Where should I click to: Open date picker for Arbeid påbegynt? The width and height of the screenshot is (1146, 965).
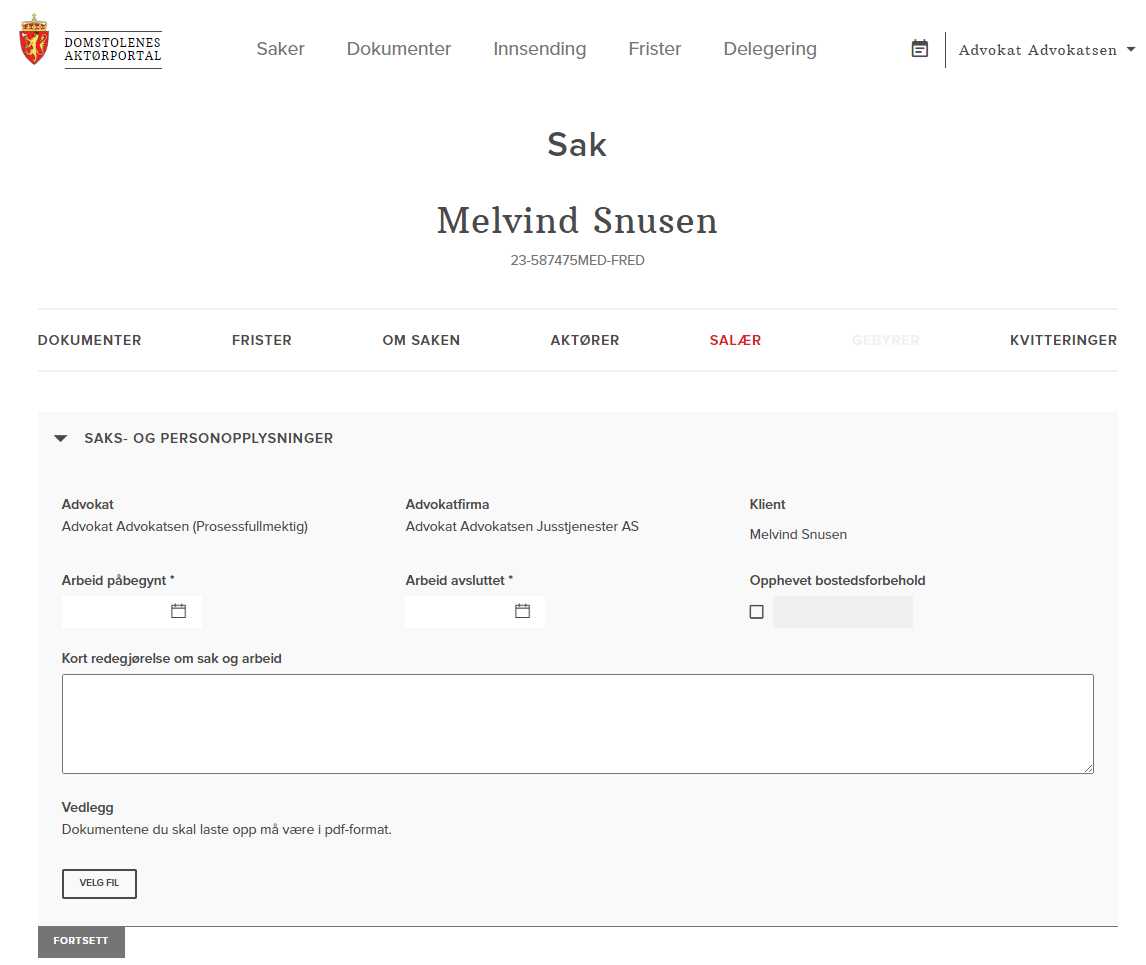point(178,611)
